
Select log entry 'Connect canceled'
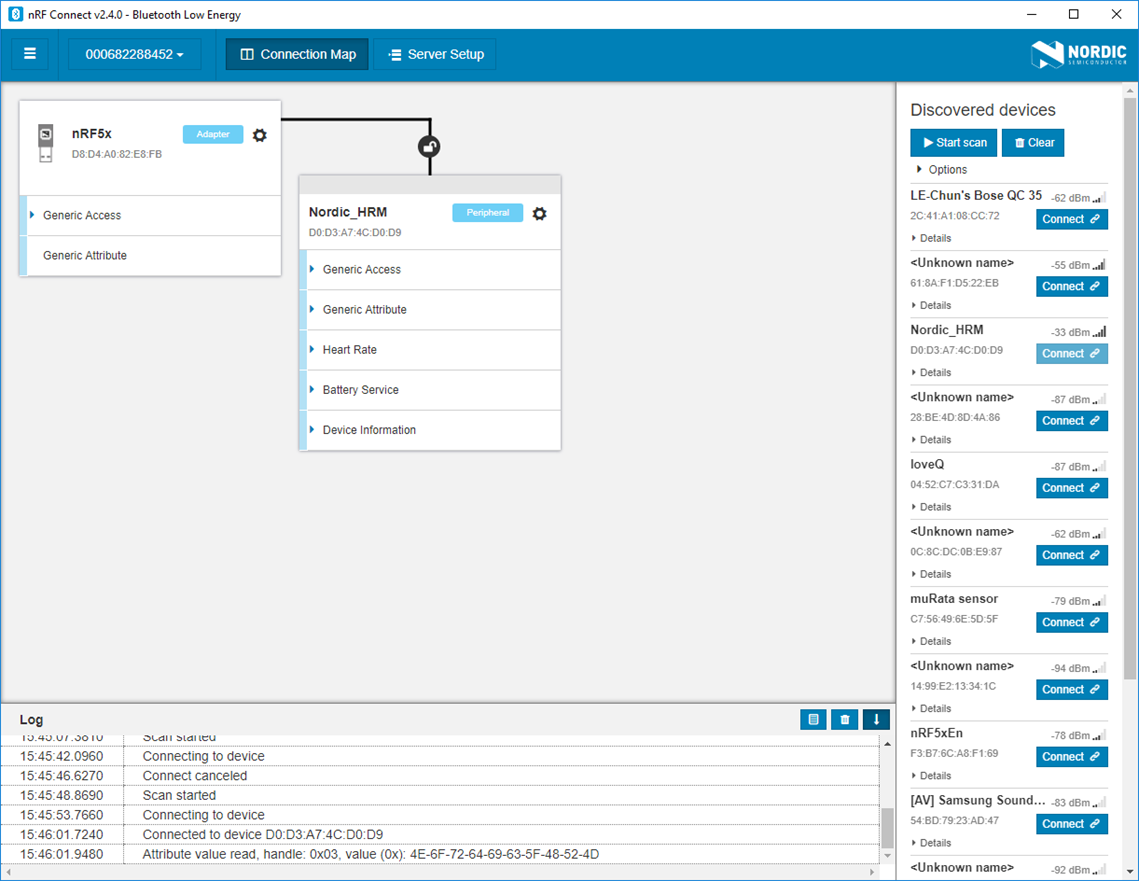(x=440, y=776)
